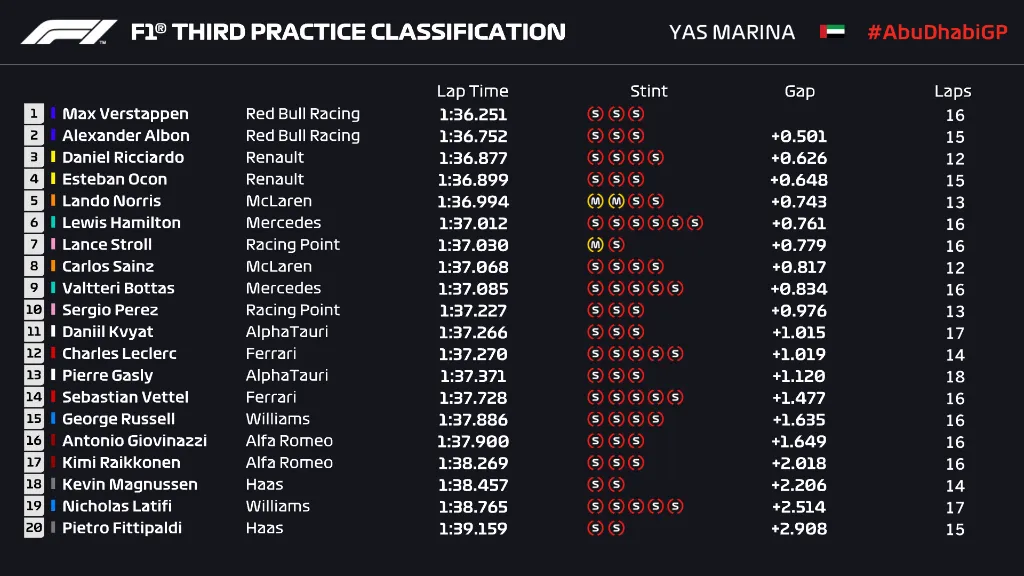Viewport: 1024px width, 576px height.
Task: Click driver name Charles Leclerc
Action: pyautogui.click(x=120, y=353)
